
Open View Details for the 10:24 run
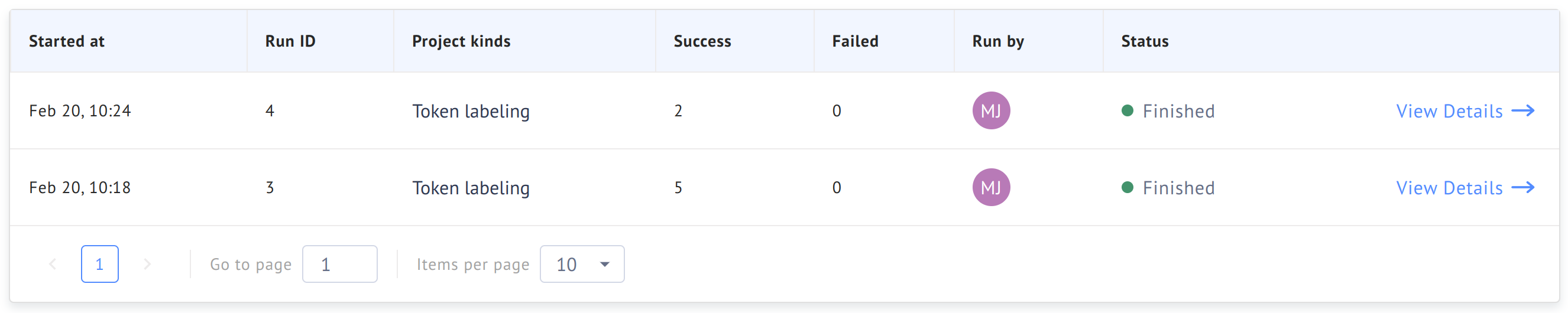click(x=1449, y=111)
